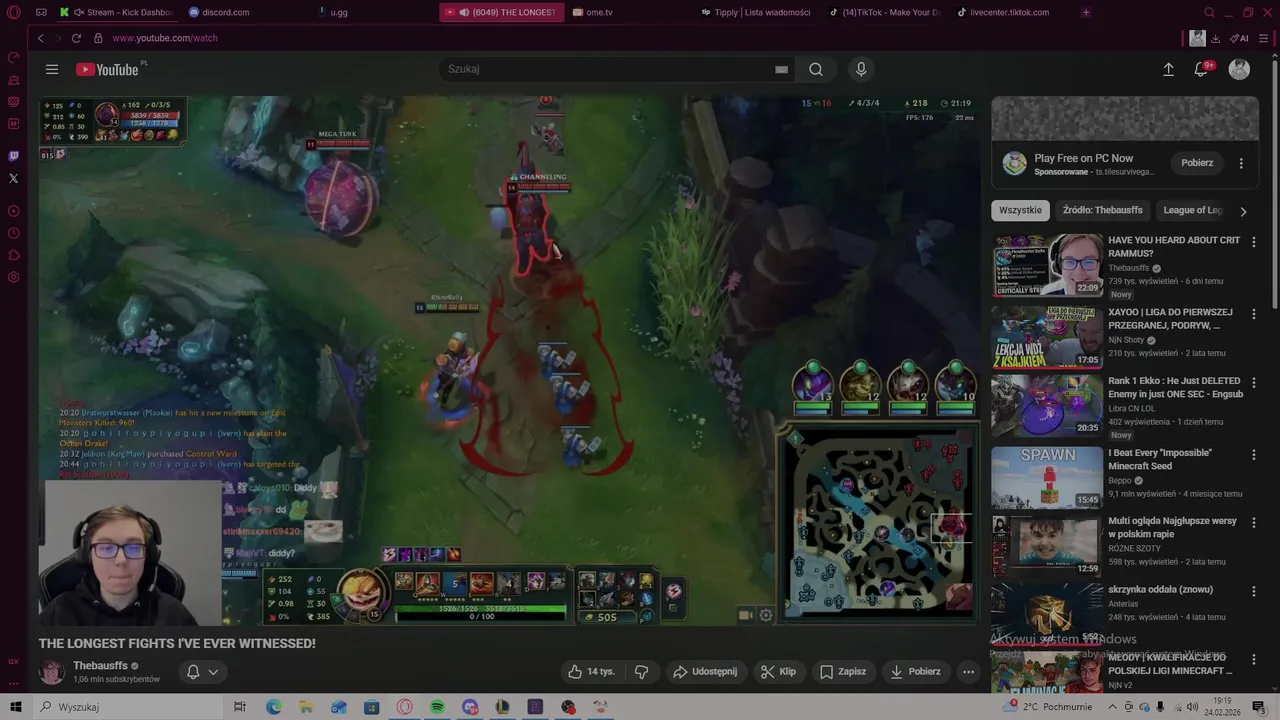Open YouTube notifications bell
Image resolution: width=1280 pixels, height=720 pixels.
point(1201,69)
